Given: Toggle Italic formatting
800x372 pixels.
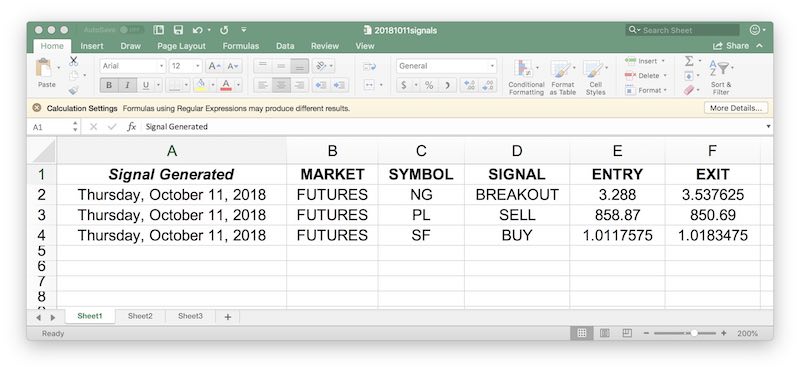Looking at the screenshot, I should (x=127, y=85).
